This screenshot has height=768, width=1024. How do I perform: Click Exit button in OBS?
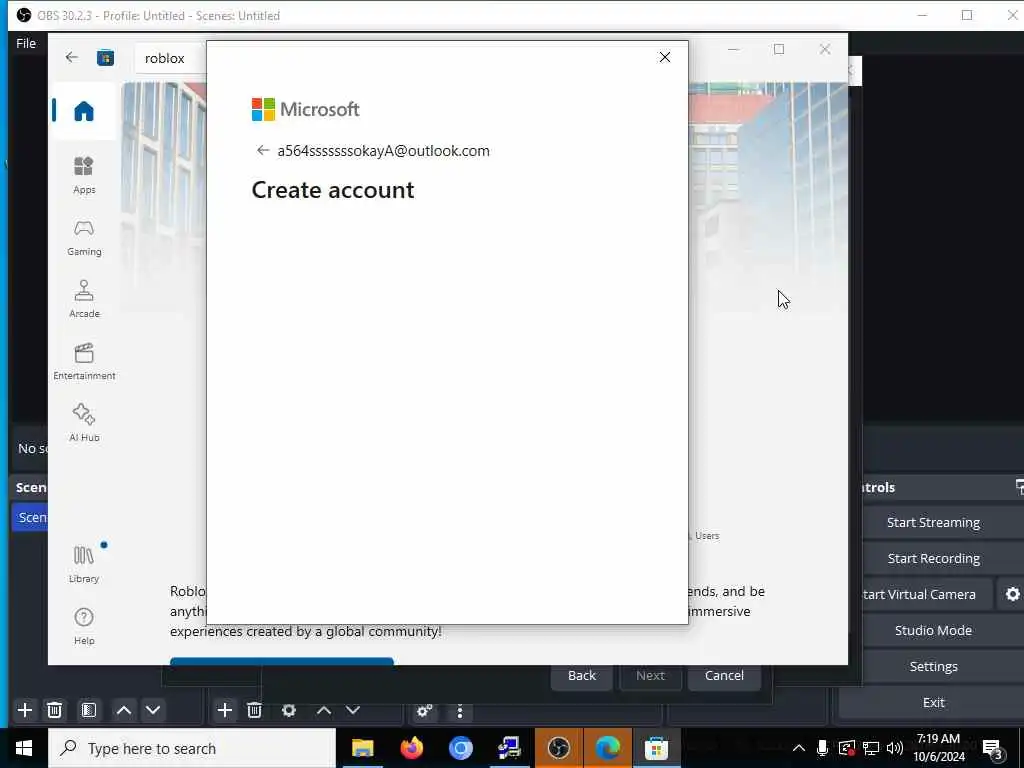[933, 702]
